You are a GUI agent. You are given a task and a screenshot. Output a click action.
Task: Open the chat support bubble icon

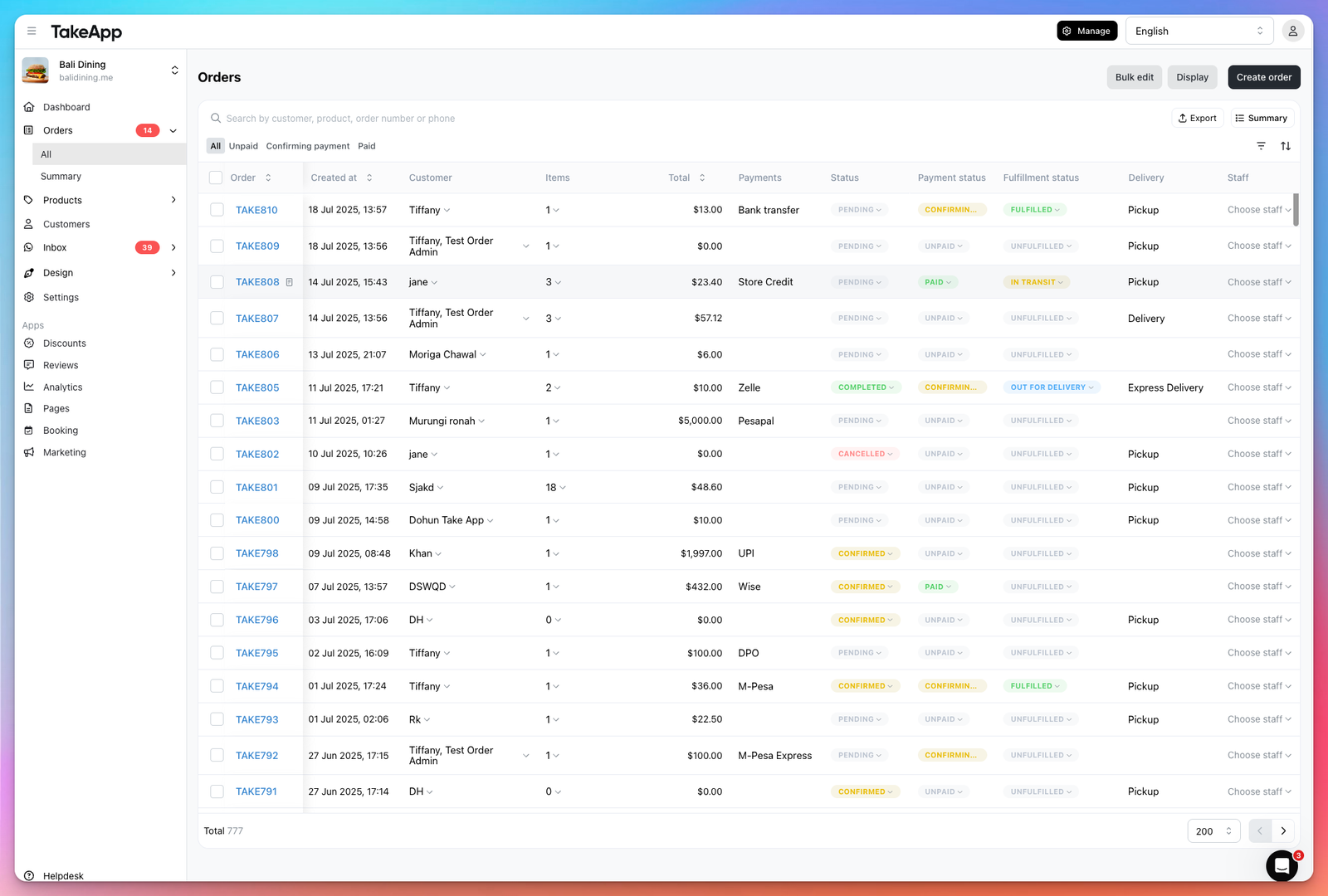click(1282, 866)
